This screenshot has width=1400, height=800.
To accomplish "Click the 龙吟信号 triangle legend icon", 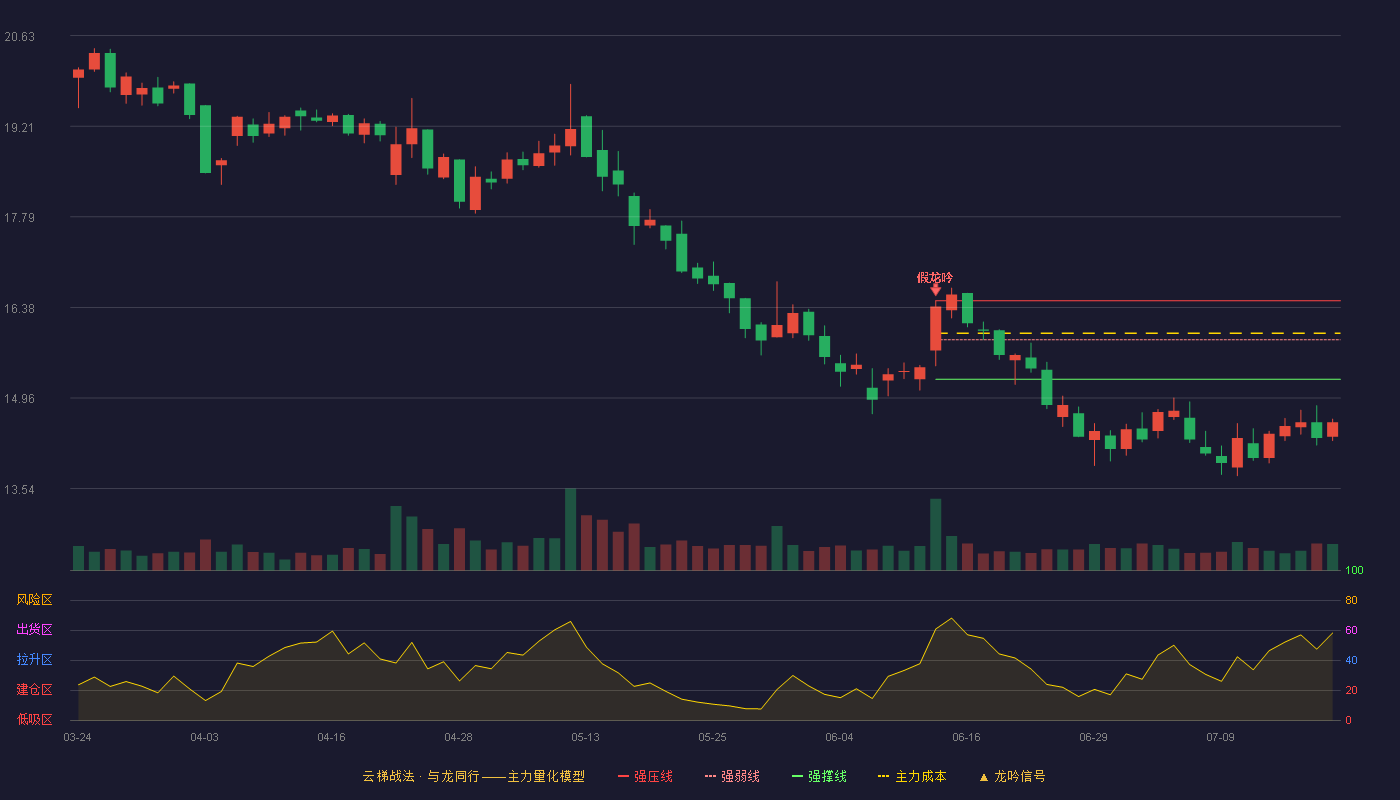I will pyautogui.click(x=983, y=776).
